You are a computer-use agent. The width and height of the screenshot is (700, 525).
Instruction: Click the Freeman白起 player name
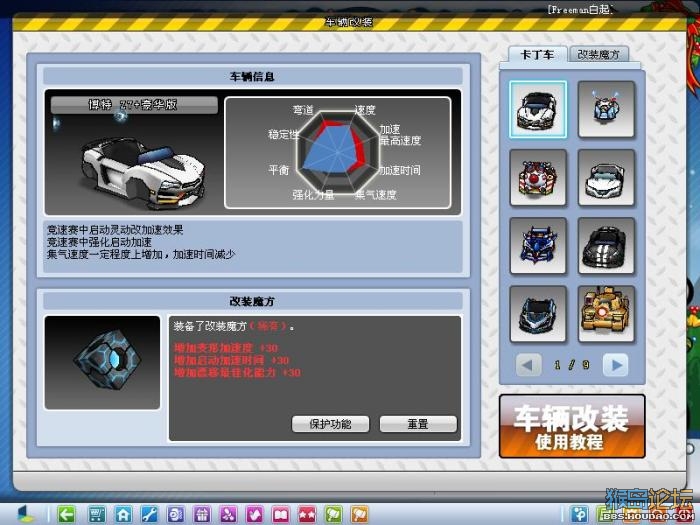(580, 9)
